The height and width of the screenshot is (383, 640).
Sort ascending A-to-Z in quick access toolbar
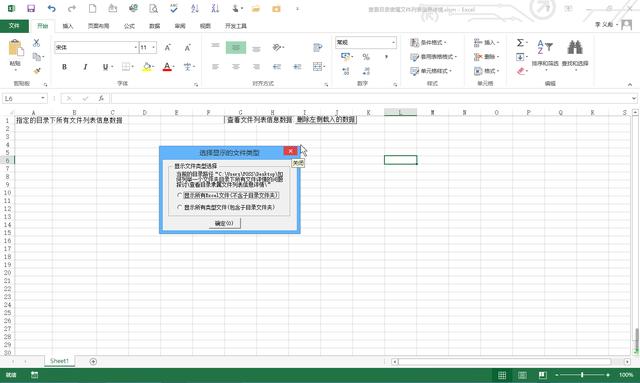pos(195,9)
